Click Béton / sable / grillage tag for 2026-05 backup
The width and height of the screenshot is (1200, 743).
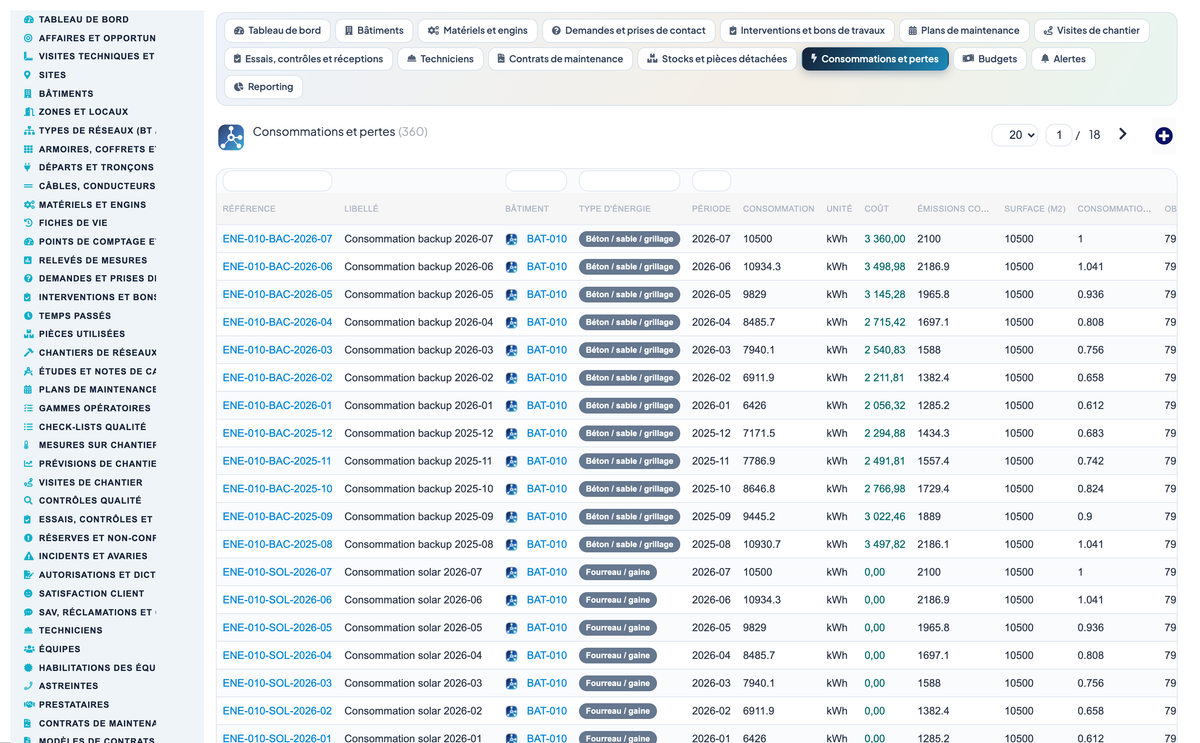pos(629,295)
